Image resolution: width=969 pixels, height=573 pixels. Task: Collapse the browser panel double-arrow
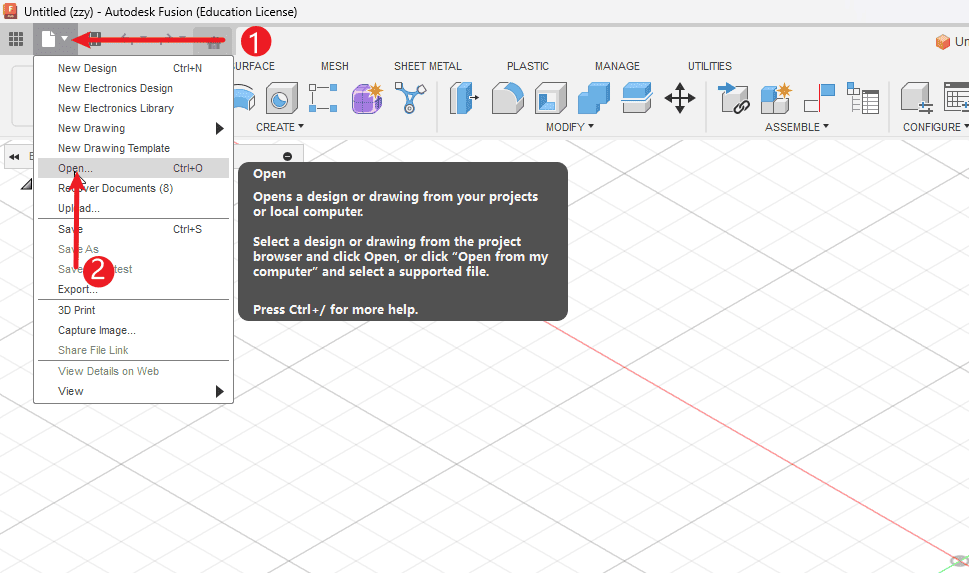15,157
